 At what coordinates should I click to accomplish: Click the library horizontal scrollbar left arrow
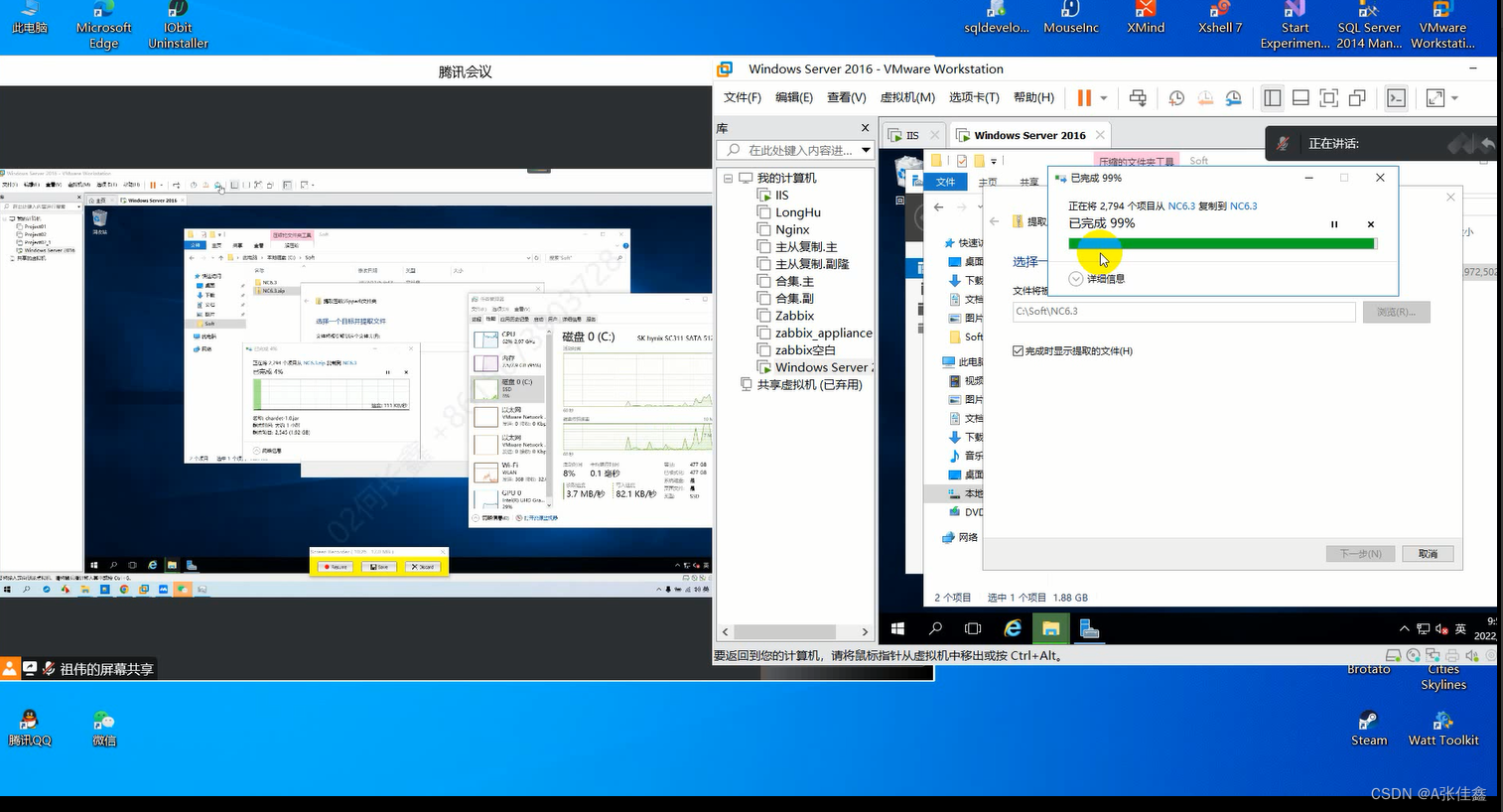coord(725,631)
